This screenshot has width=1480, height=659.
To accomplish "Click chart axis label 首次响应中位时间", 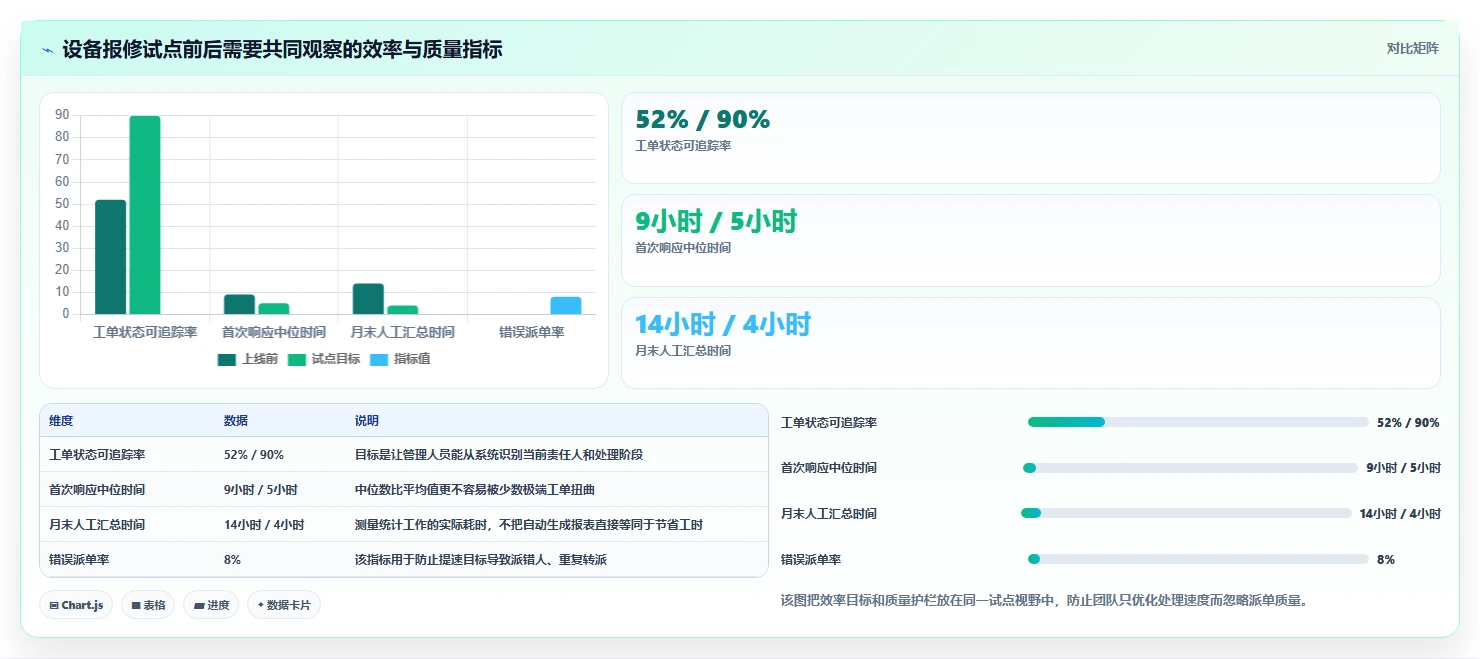I will [274, 331].
